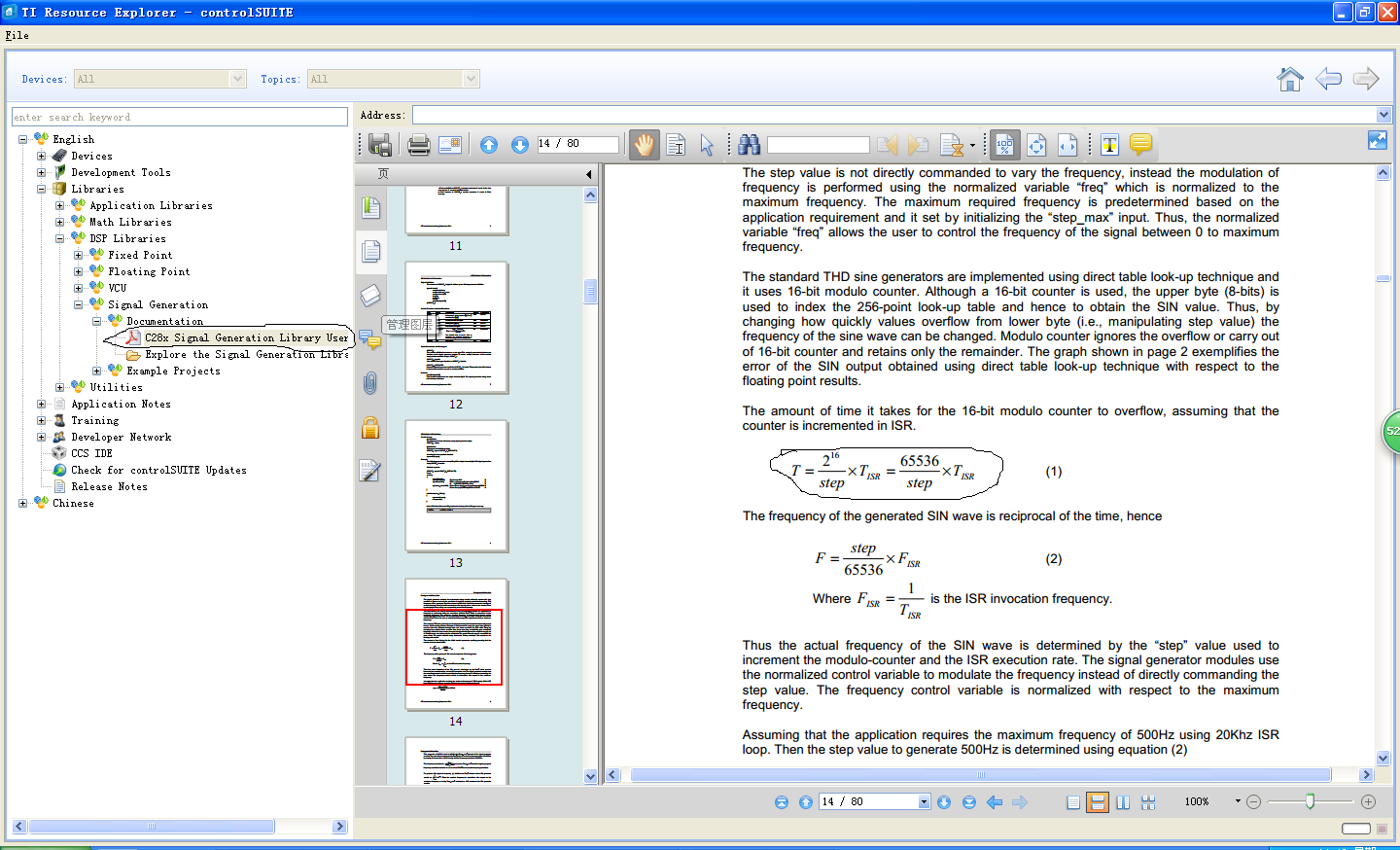This screenshot has height=850, width=1400.
Task: Jump to last page in bottom bar
Action: coord(968,802)
